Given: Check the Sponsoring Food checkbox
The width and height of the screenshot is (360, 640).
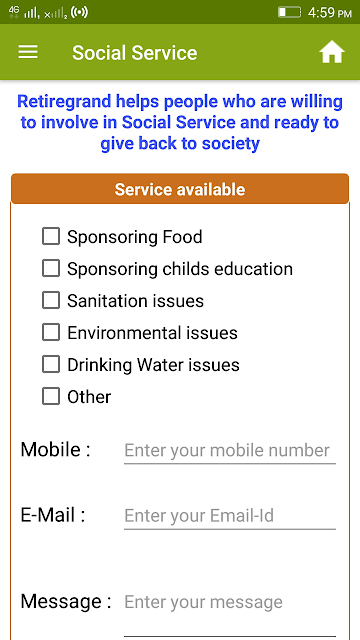Looking at the screenshot, I should coord(51,236).
